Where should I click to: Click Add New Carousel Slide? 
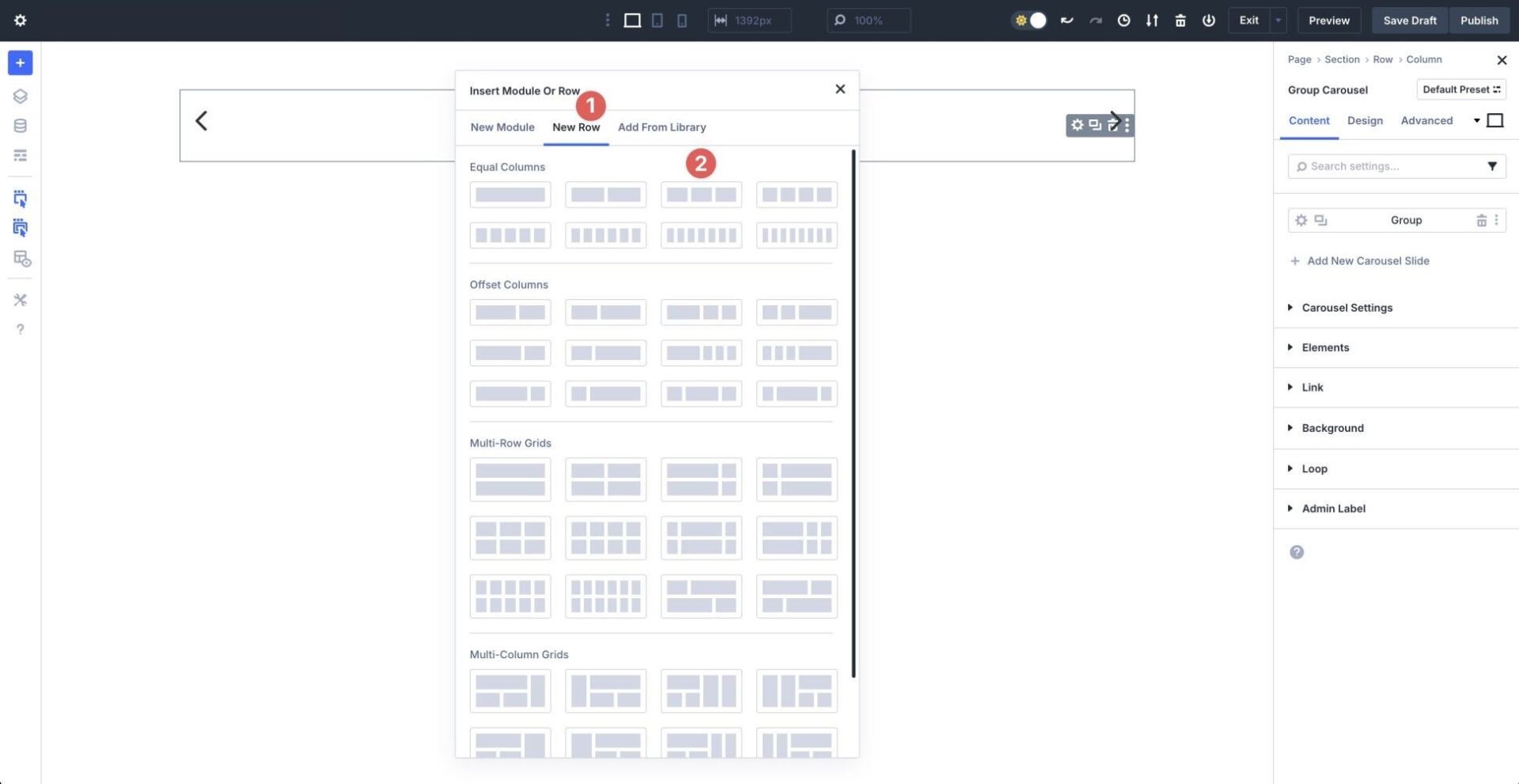1368,261
